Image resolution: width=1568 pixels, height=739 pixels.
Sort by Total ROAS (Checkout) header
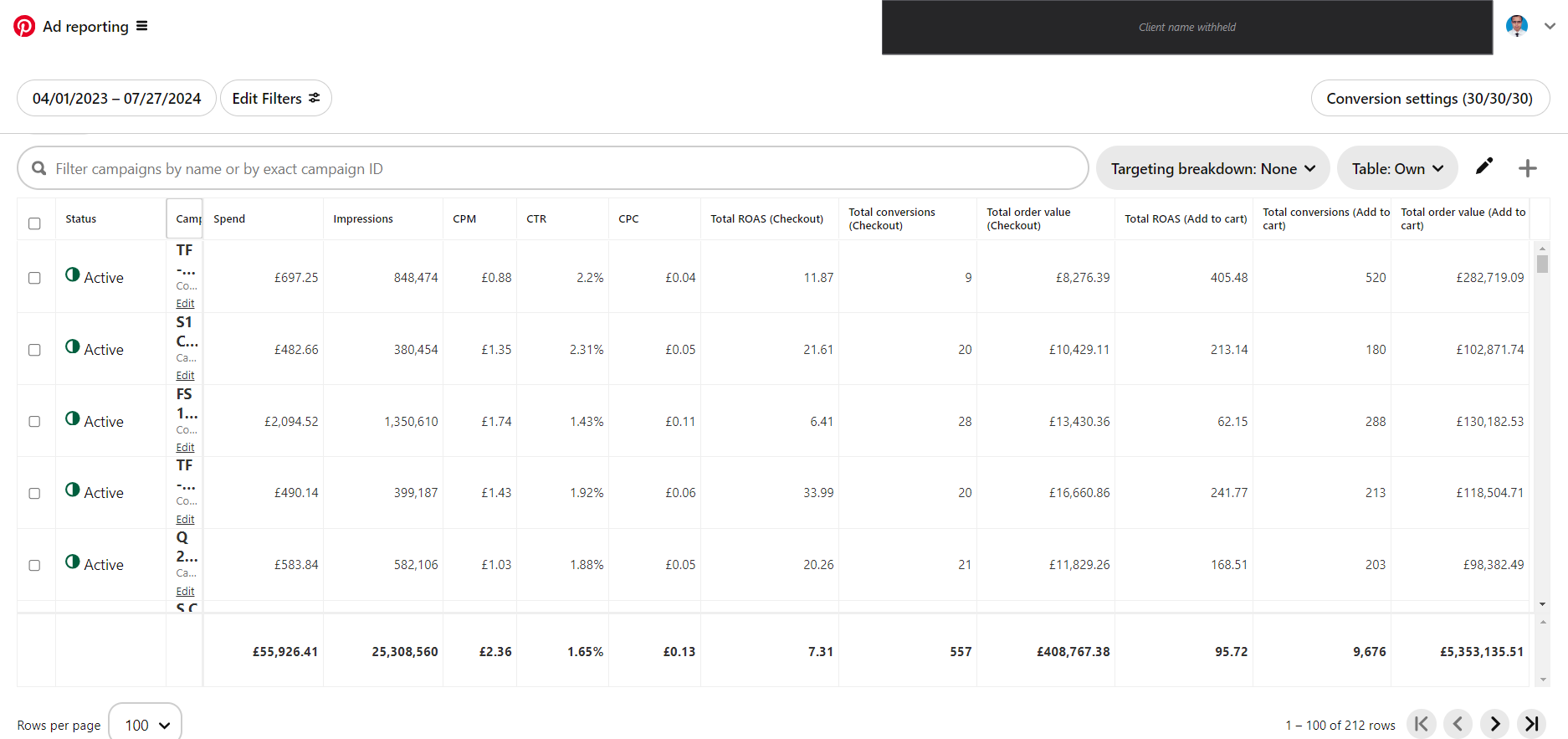pyautogui.click(x=767, y=218)
